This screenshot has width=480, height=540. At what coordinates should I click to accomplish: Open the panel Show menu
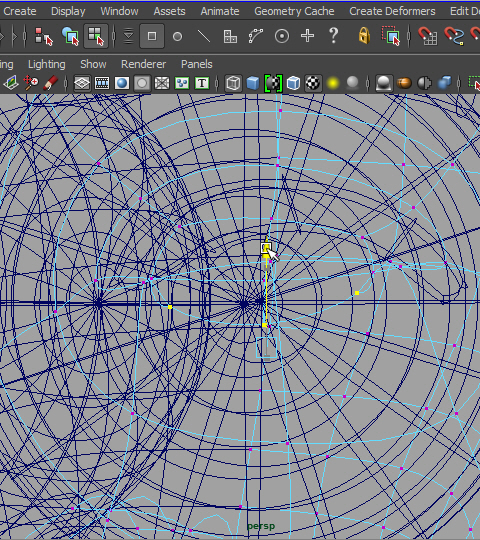pyautogui.click(x=93, y=64)
